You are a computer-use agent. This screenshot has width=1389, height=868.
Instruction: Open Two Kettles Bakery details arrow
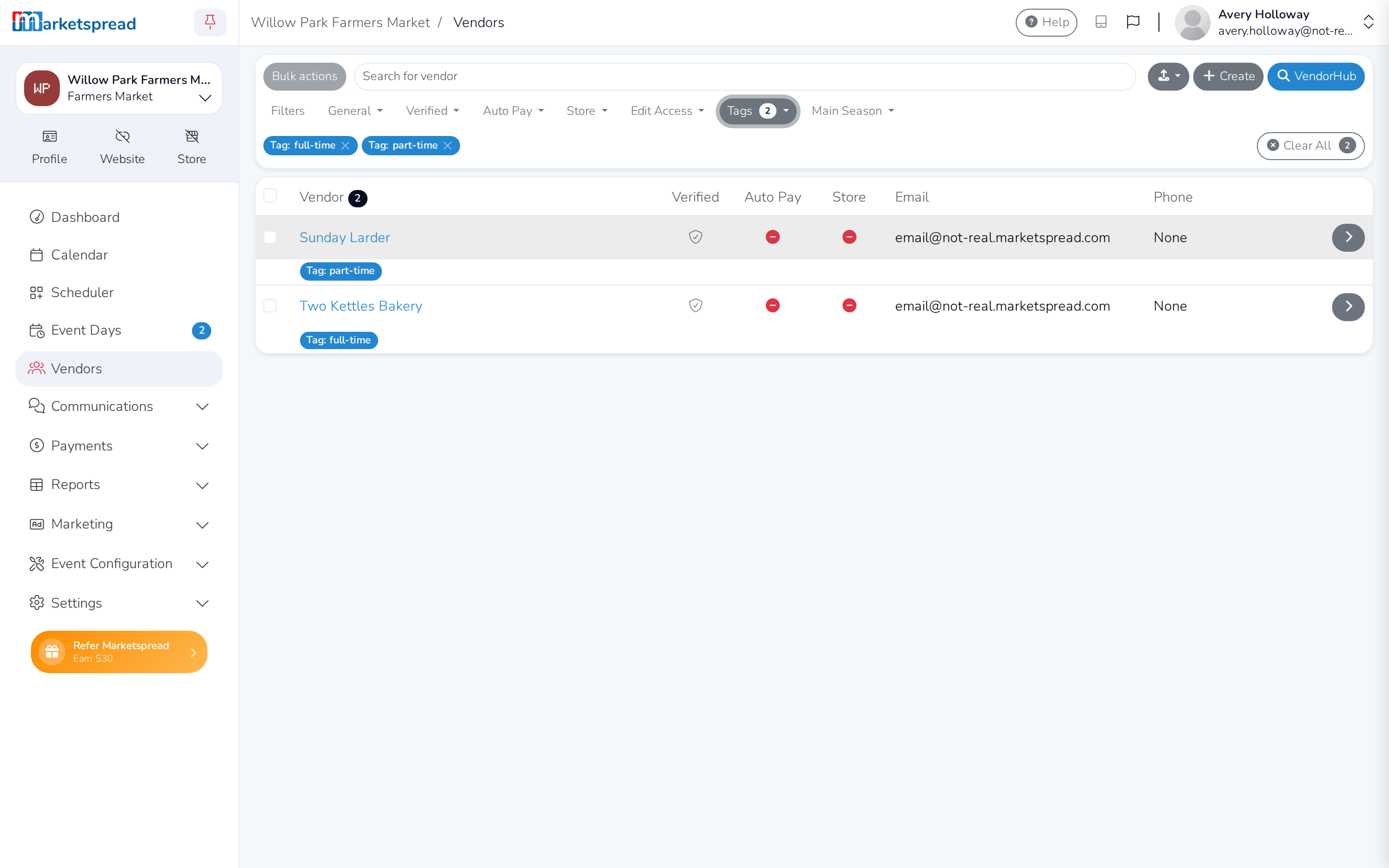point(1348,307)
